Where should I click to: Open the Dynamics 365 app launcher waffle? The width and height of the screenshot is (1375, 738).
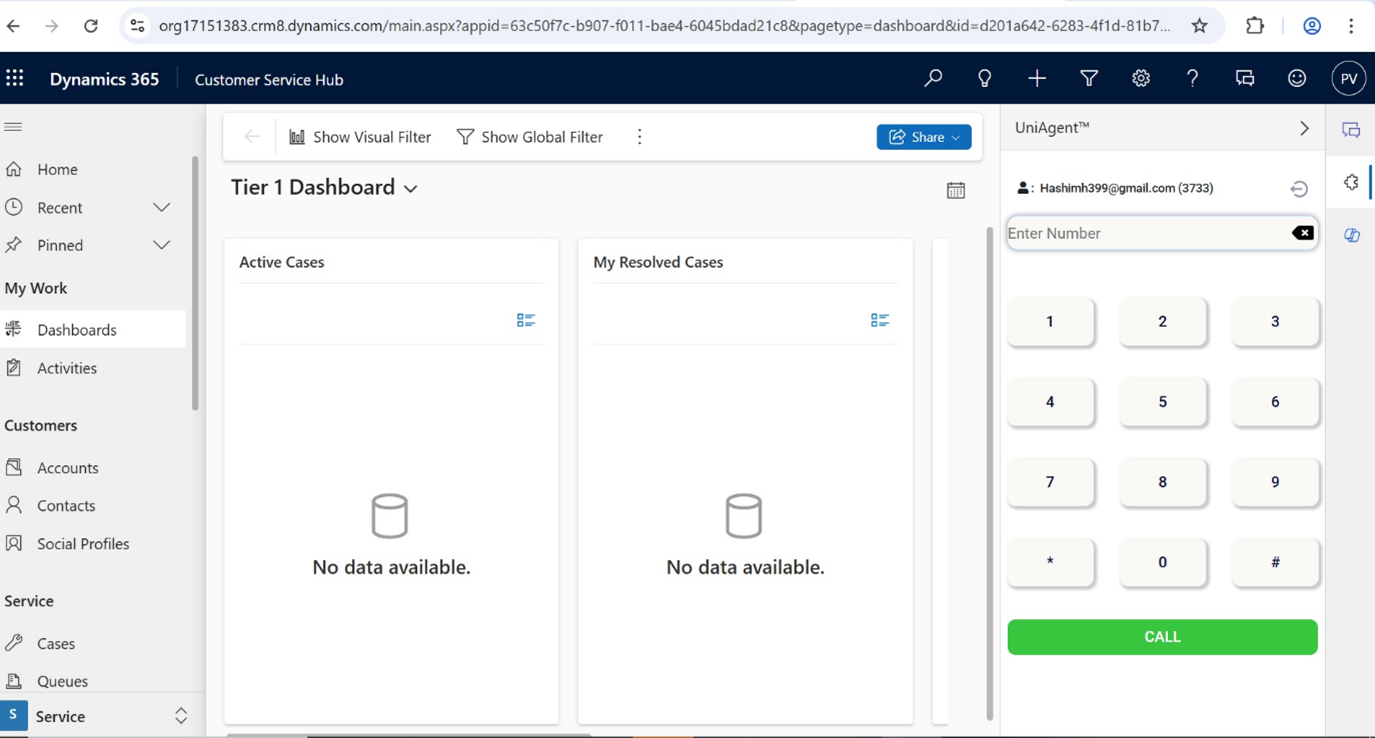point(15,79)
